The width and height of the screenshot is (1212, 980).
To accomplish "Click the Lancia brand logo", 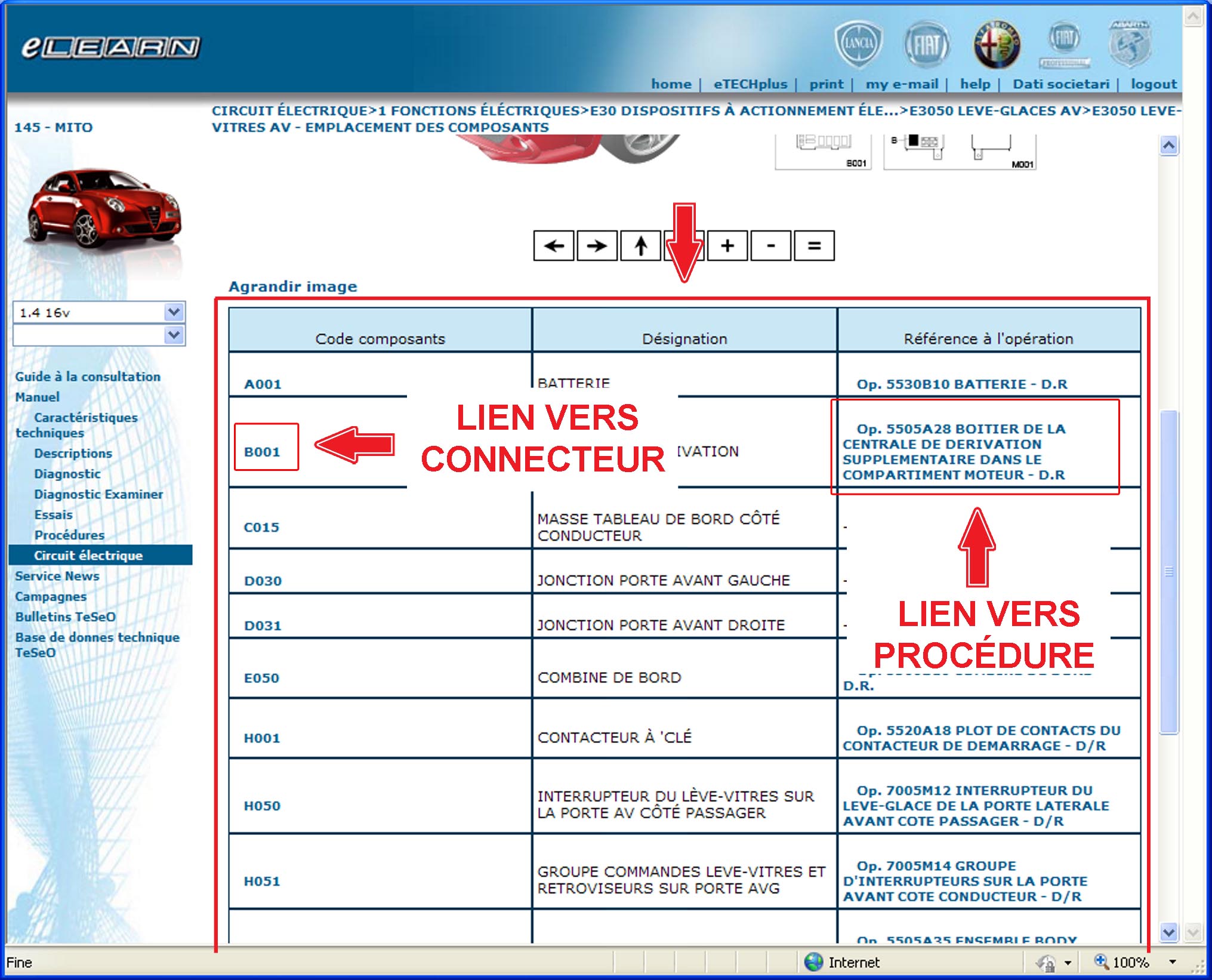I will pyautogui.click(x=858, y=43).
